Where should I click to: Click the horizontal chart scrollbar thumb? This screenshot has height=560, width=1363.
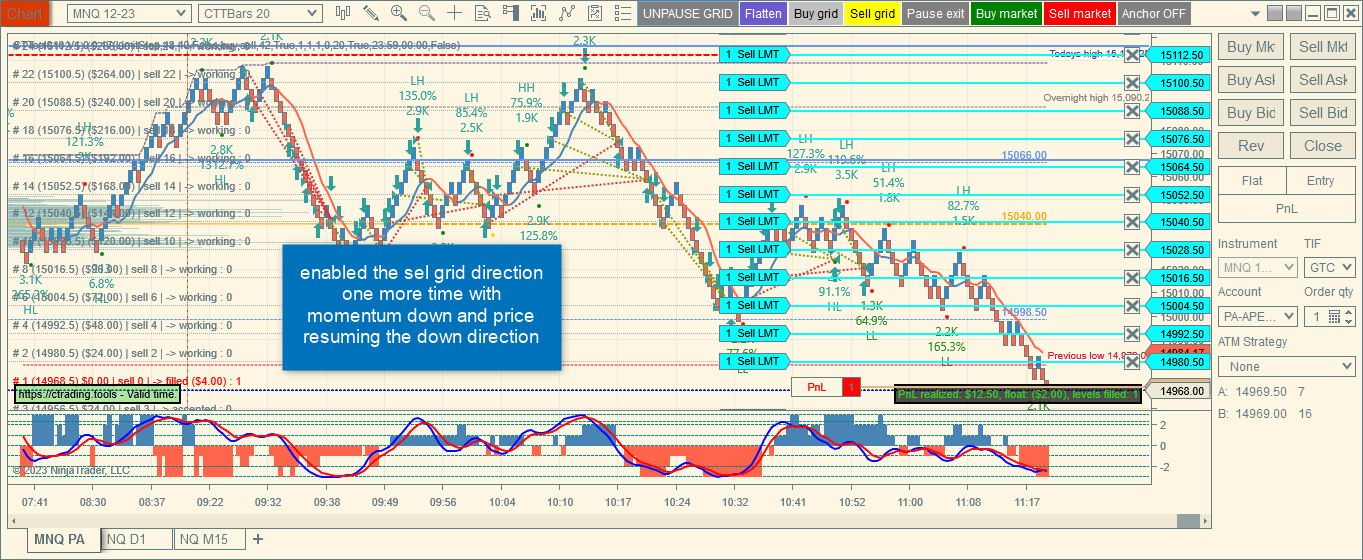click(x=1187, y=520)
